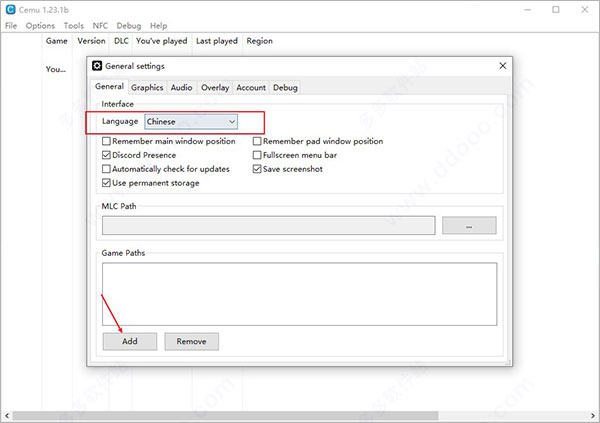Image resolution: width=600 pixels, height=423 pixels.
Task: Switch to the Debug settings tab
Action: point(285,88)
